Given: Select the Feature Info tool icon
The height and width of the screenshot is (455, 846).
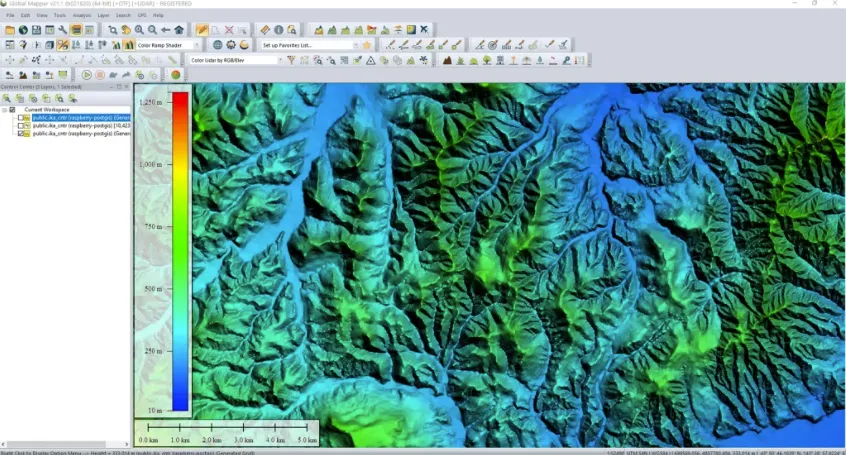Looking at the screenshot, I should coord(279,30).
